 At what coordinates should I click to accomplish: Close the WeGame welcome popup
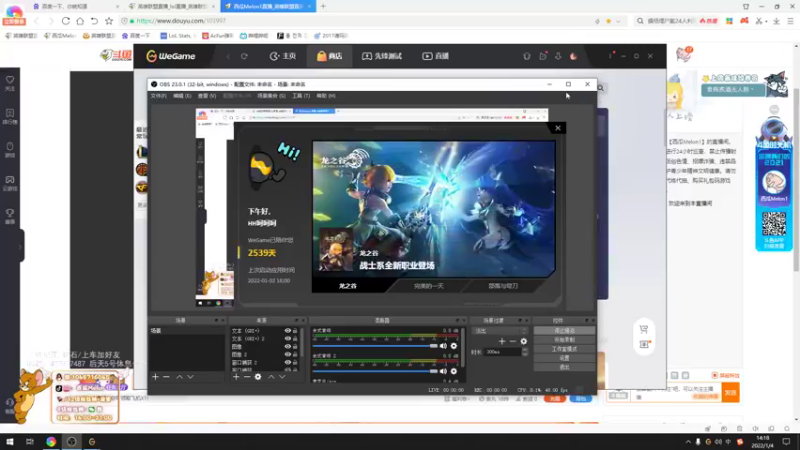(558, 128)
